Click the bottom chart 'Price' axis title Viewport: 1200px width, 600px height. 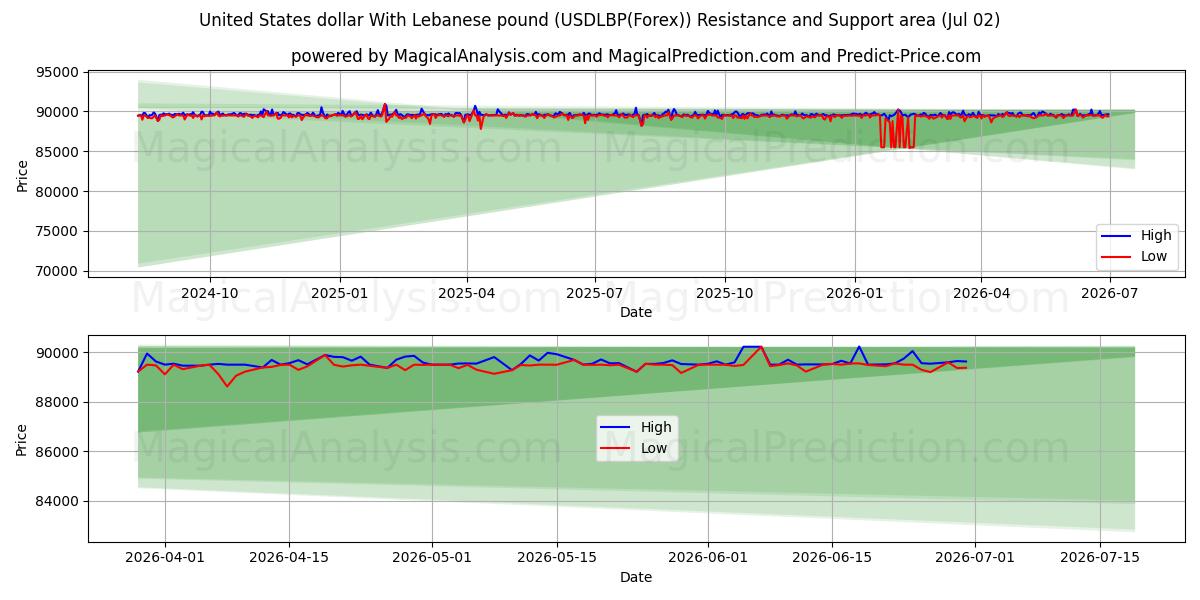tap(22, 440)
